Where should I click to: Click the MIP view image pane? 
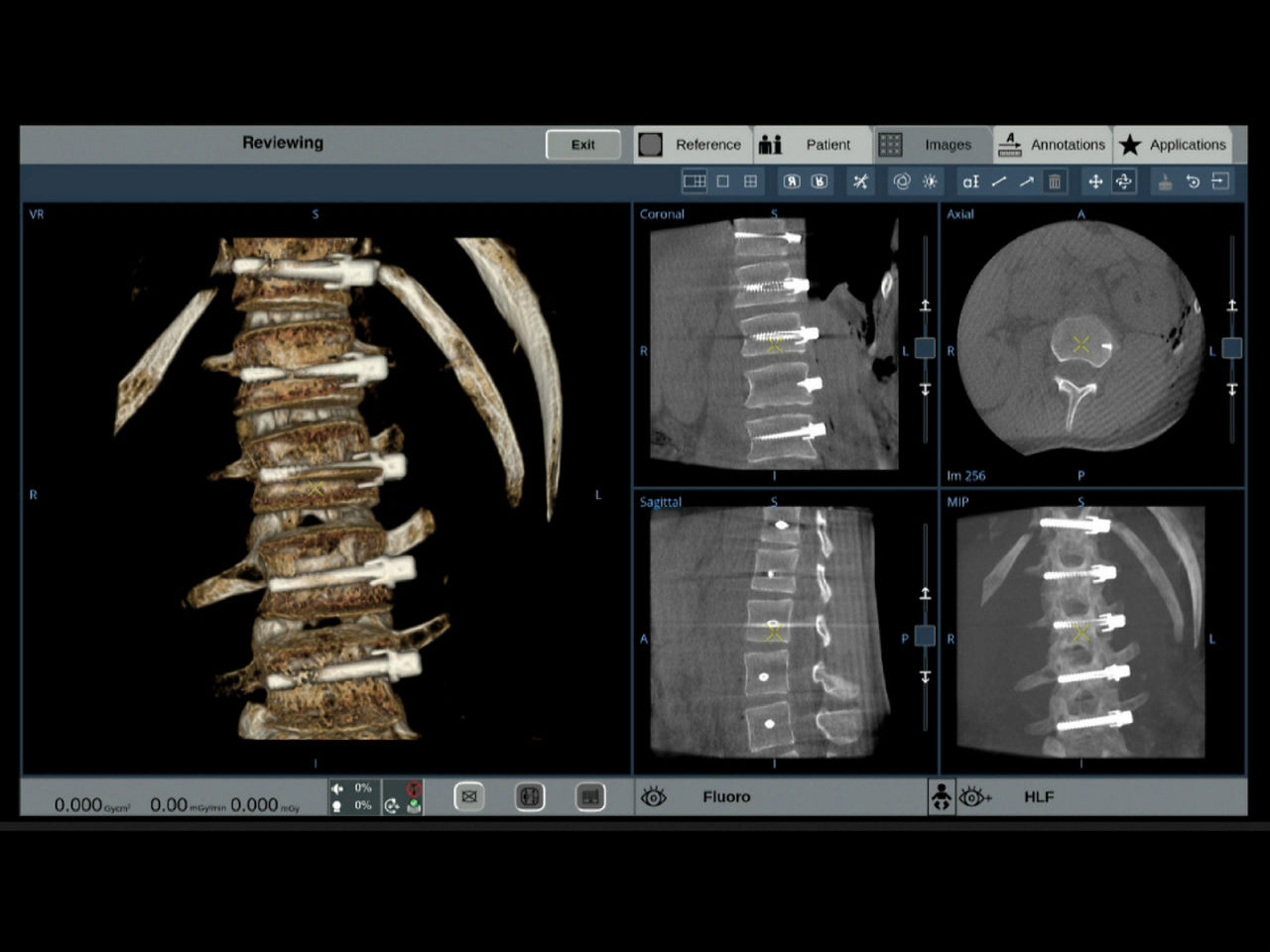(1081, 633)
